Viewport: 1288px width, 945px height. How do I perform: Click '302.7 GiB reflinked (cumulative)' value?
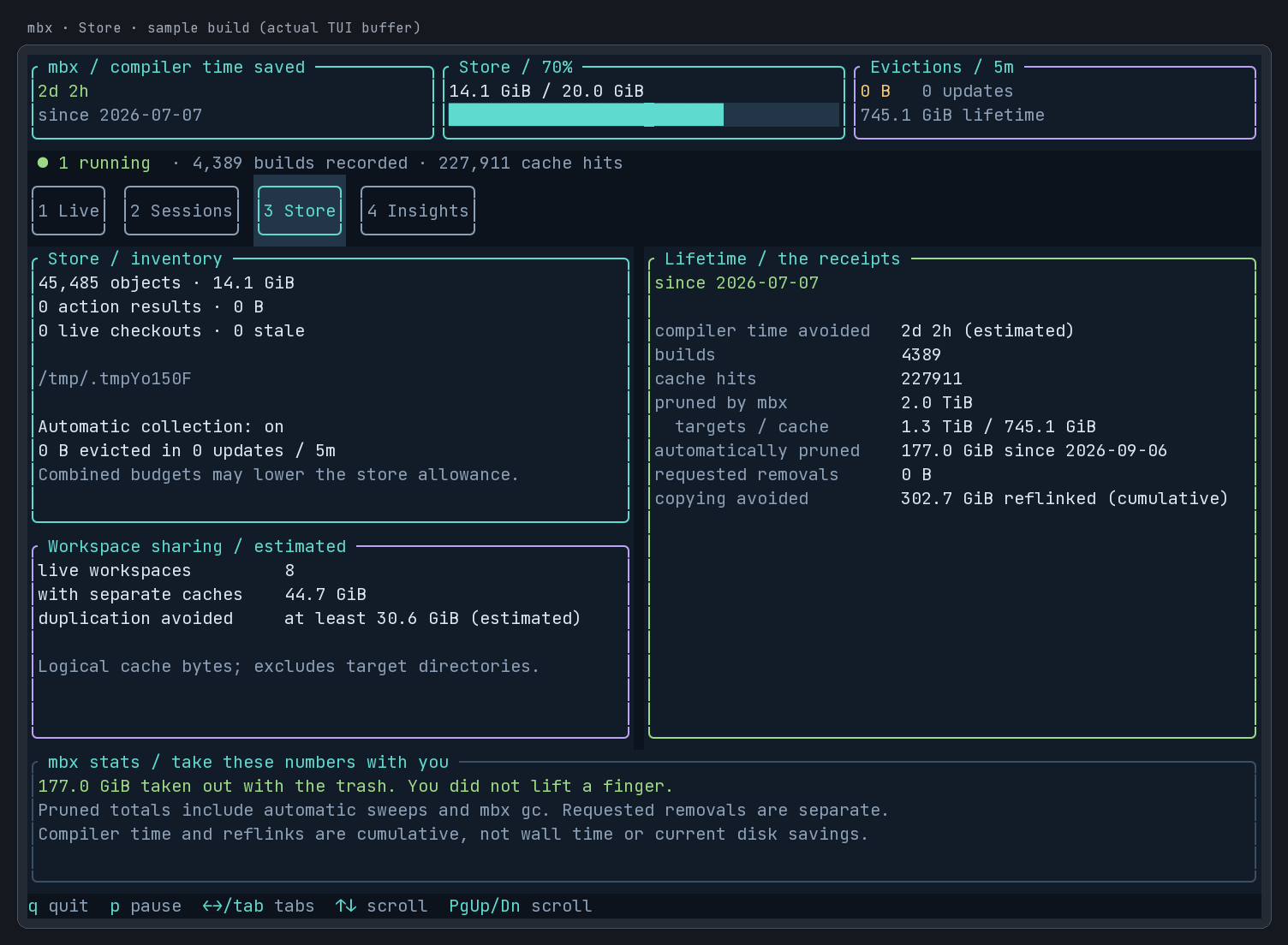click(1064, 498)
